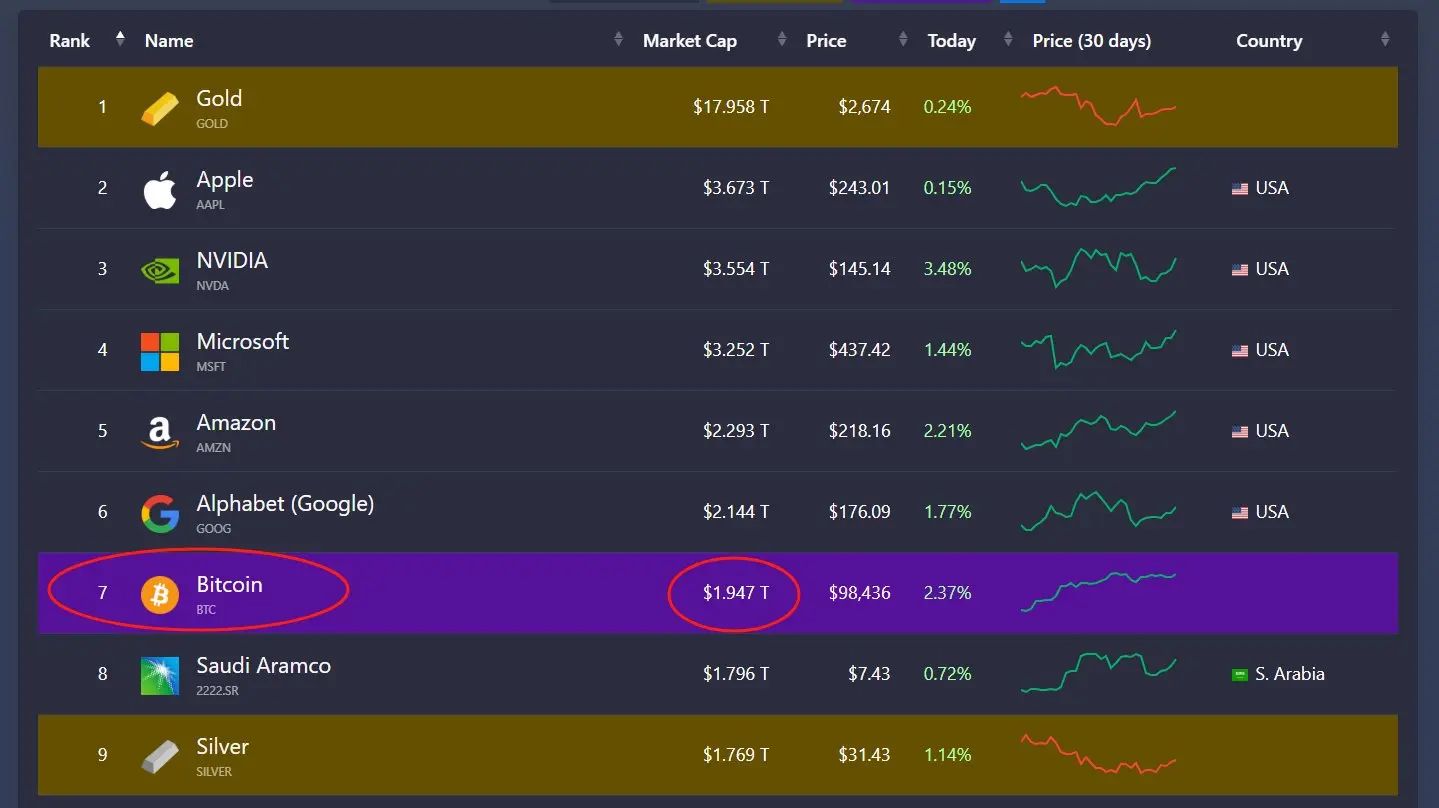The width and height of the screenshot is (1439, 808).
Task: View Silver 30-day price chart
Action: (1098, 754)
